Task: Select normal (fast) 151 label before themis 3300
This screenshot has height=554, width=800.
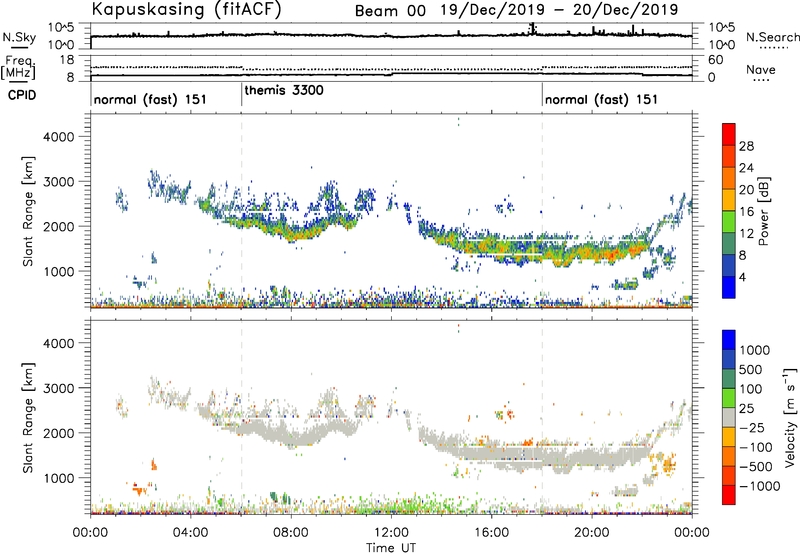Action: click(x=151, y=99)
